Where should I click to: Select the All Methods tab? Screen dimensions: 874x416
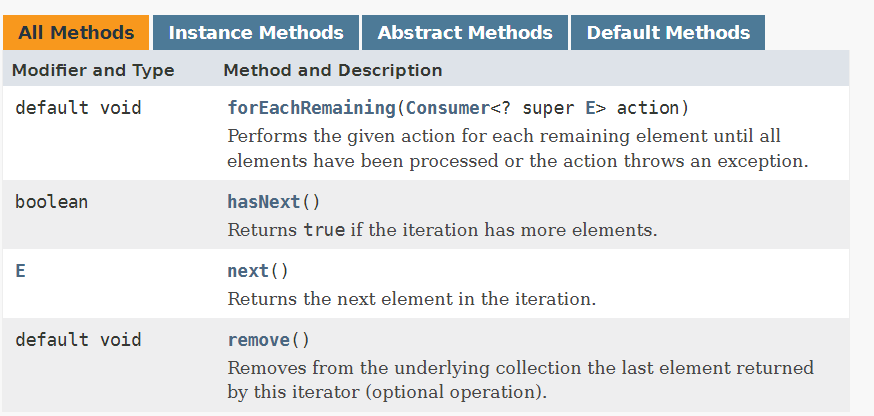[x=76, y=33]
